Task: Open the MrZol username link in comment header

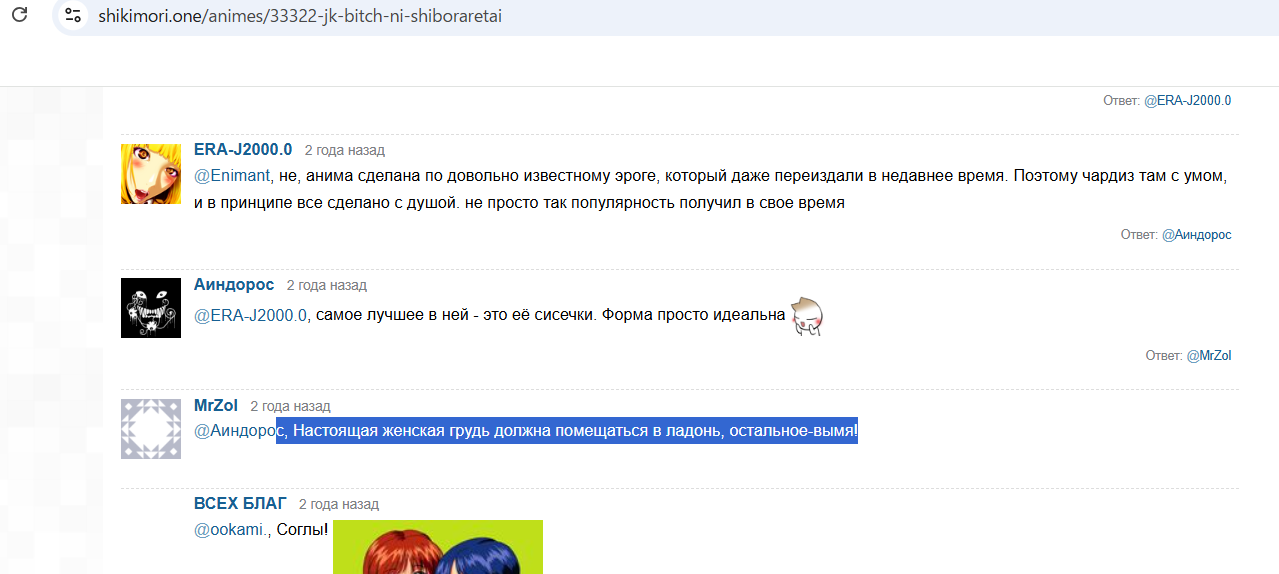Action: (x=216, y=406)
